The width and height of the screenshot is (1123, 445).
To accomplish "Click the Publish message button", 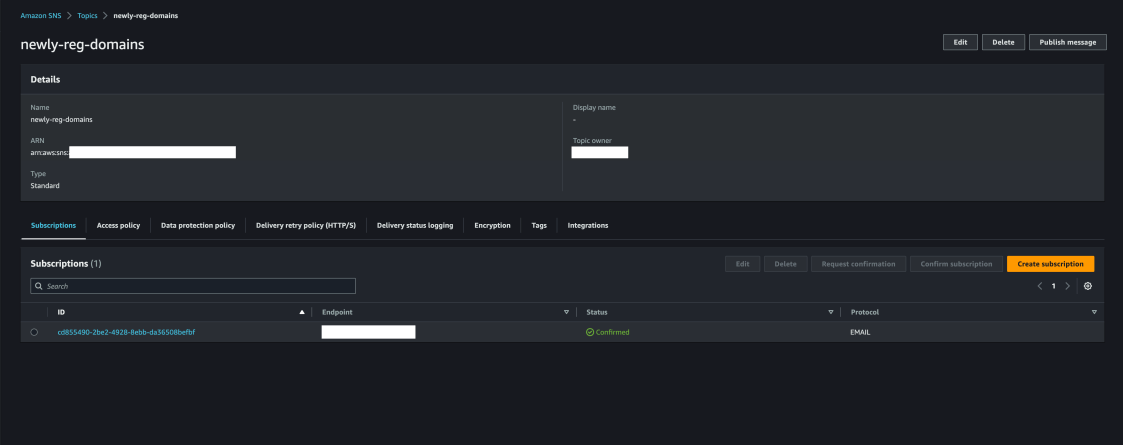I will 1067,42.
